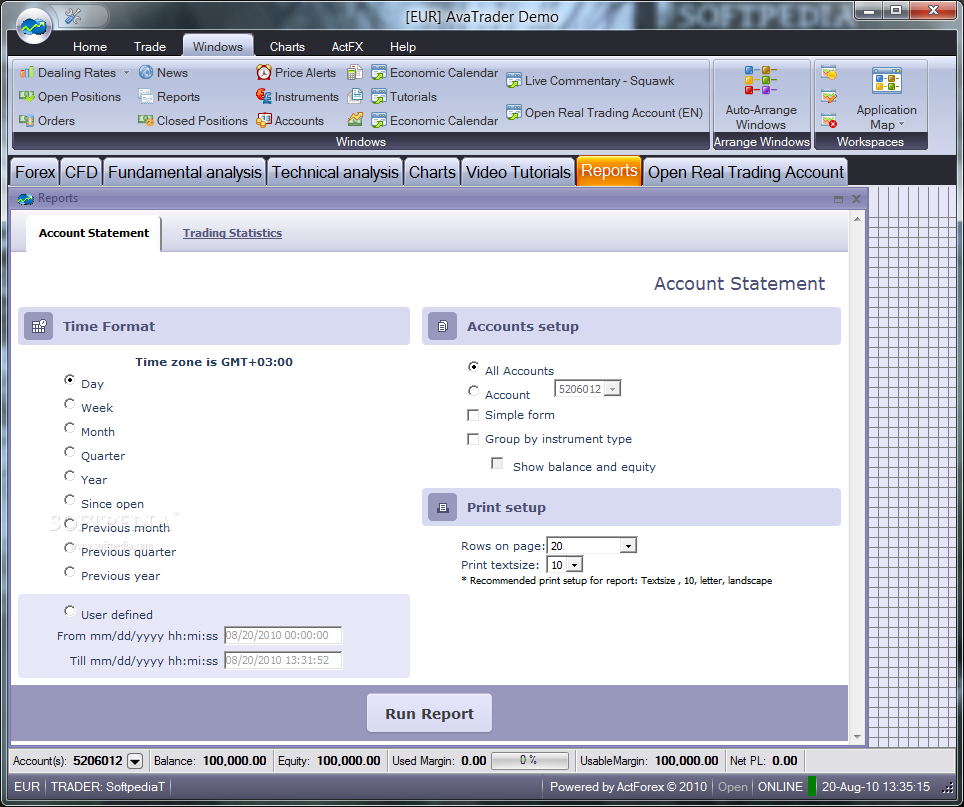Viewport: 964px width, 807px height.
Task: Click the unlabeled document pages icon in ribbon
Action: pos(355,96)
